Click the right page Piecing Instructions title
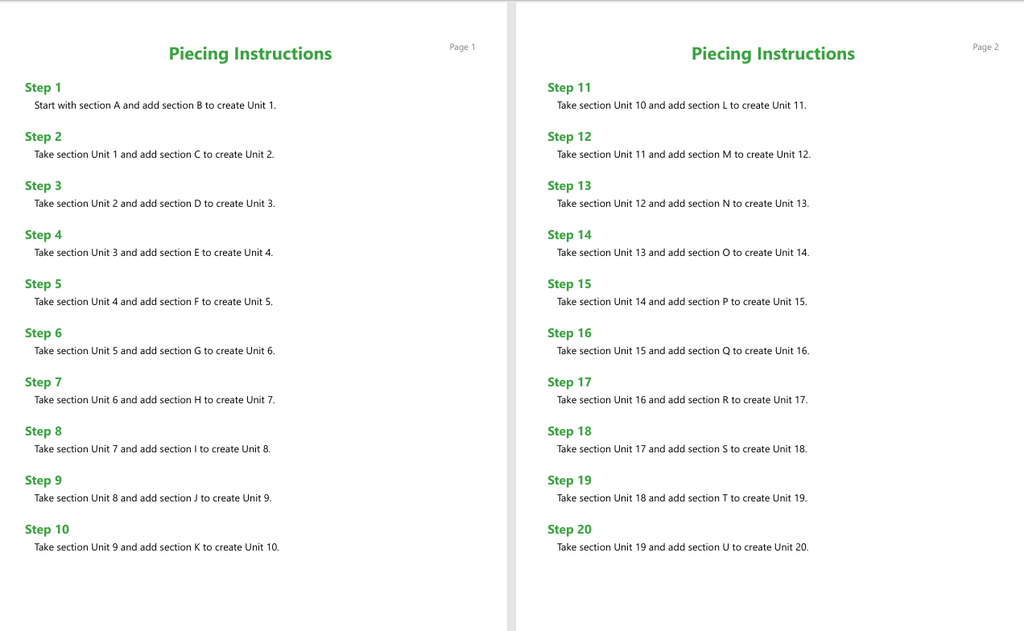1024x631 pixels. [x=773, y=54]
